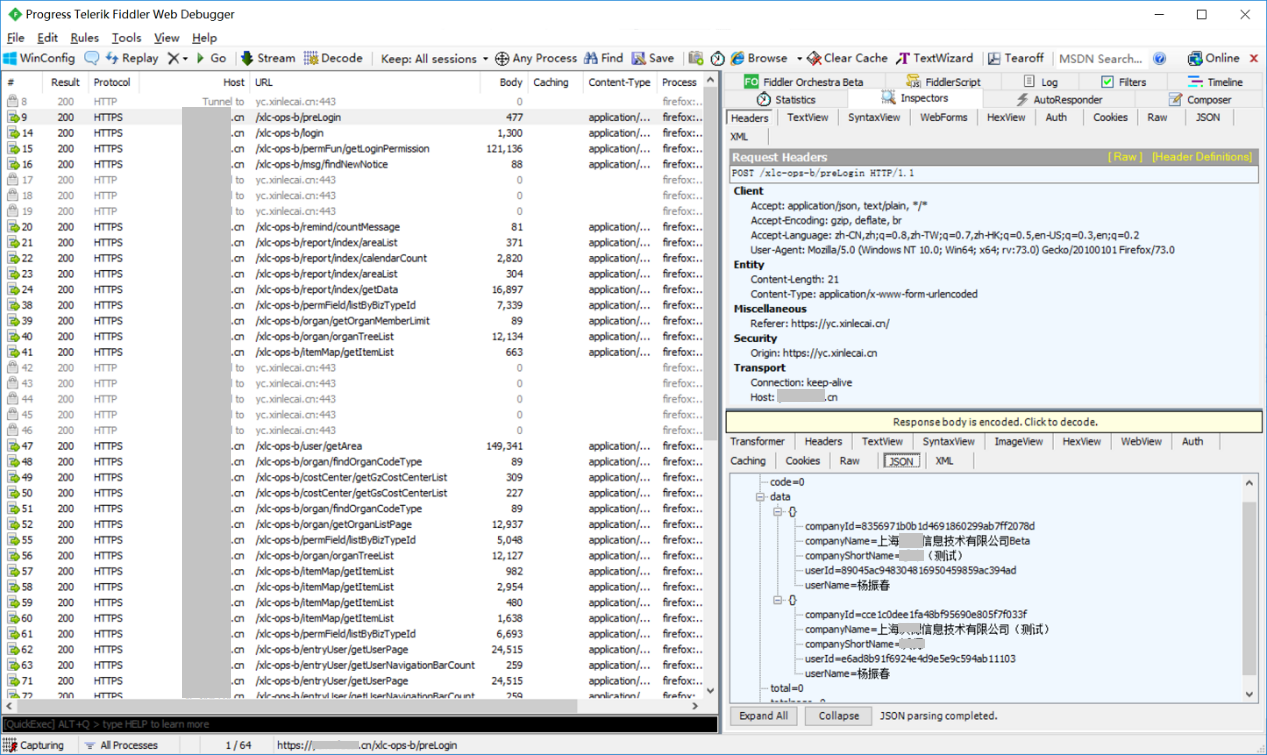Open the Log tab
Viewport: 1267px width, 755px height.
(1041, 82)
